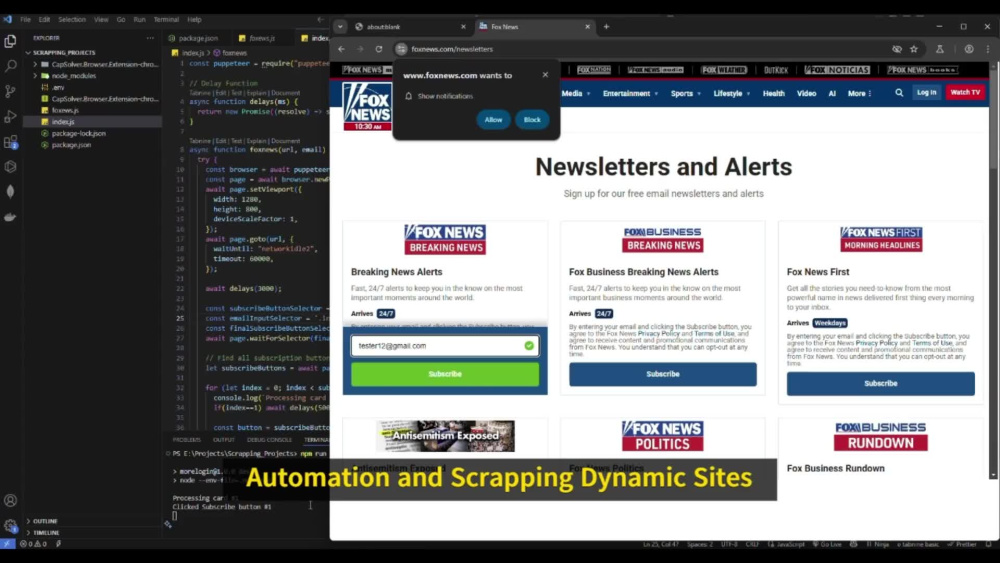This screenshot has height=563, width=1000.
Task: Click the Explorer panel more actions ellipsis
Action: [150, 38]
